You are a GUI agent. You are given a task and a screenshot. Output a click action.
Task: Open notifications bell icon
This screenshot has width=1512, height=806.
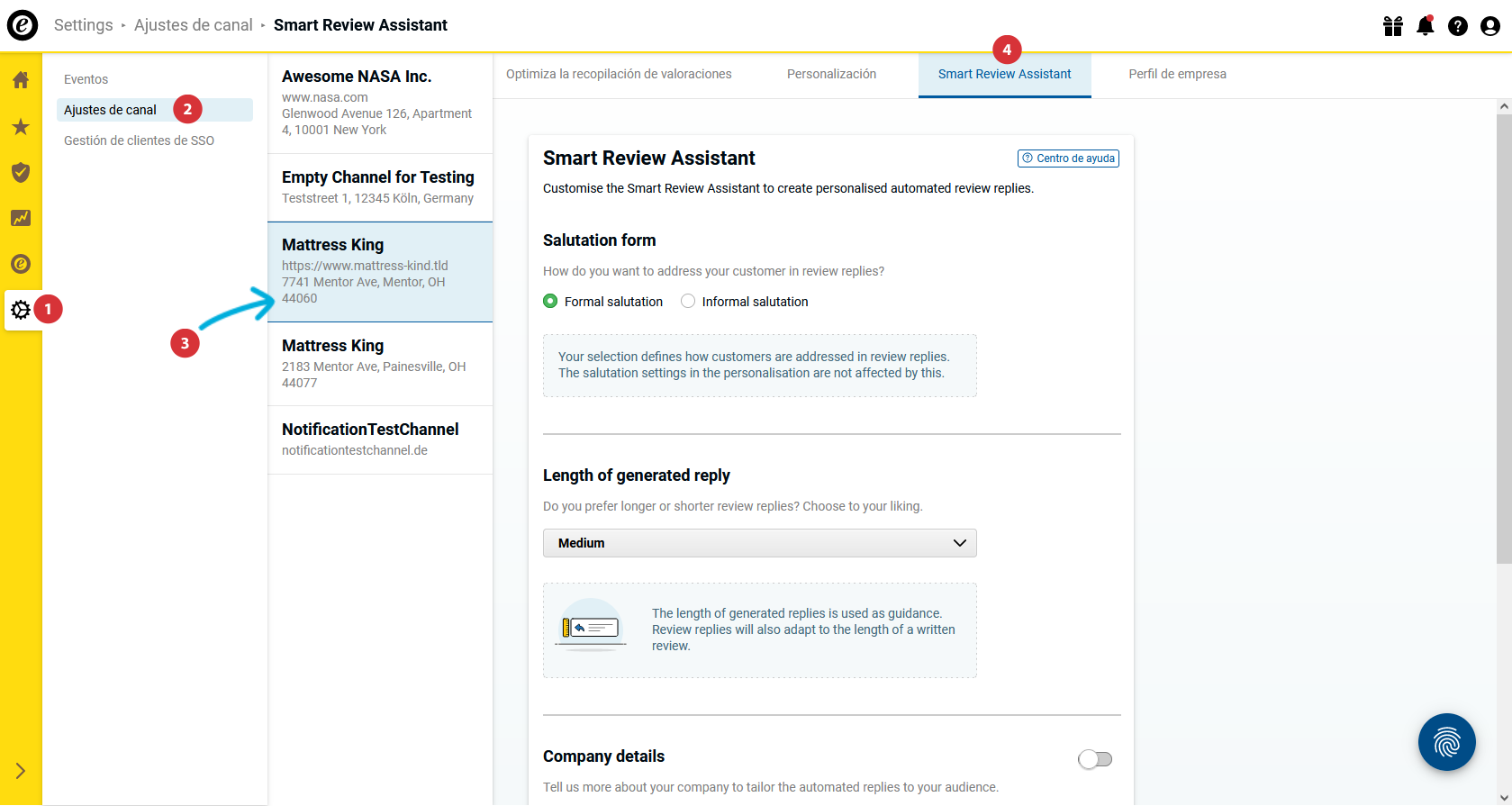1426,26
